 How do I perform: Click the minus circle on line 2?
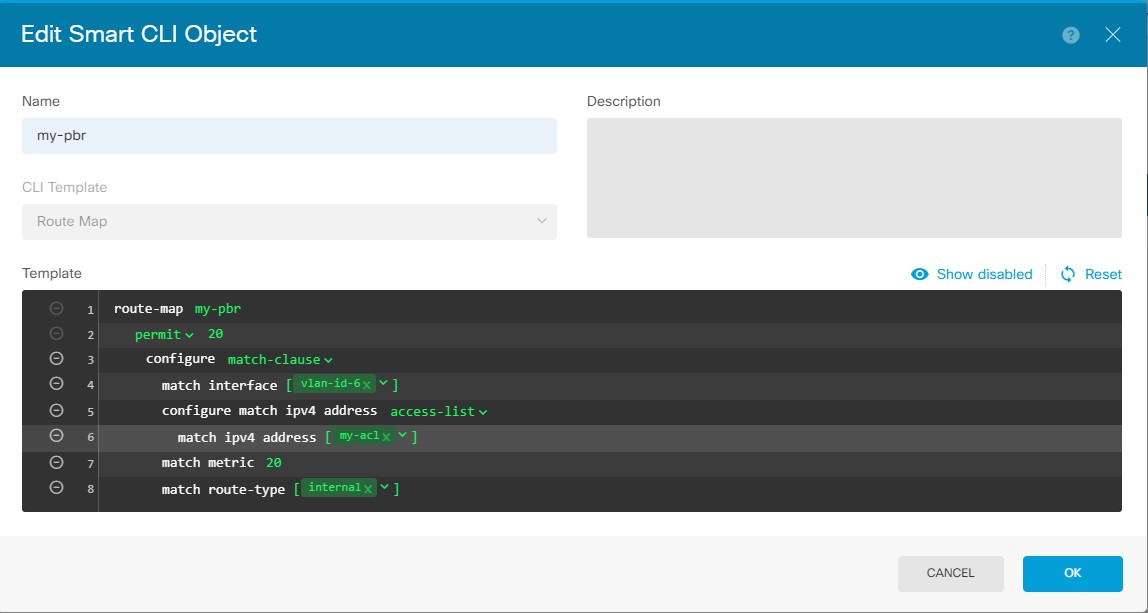pos(56,334)
